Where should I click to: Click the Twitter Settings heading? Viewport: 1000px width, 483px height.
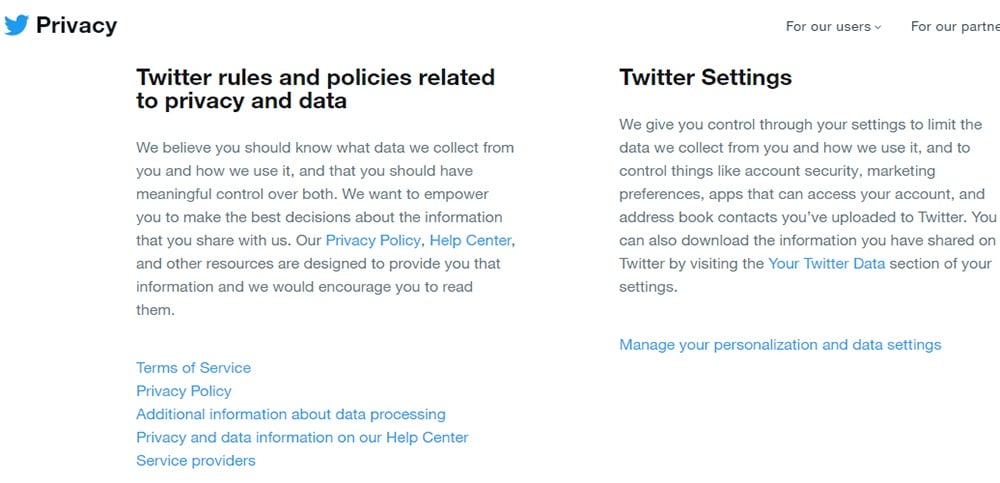point(705,78)
